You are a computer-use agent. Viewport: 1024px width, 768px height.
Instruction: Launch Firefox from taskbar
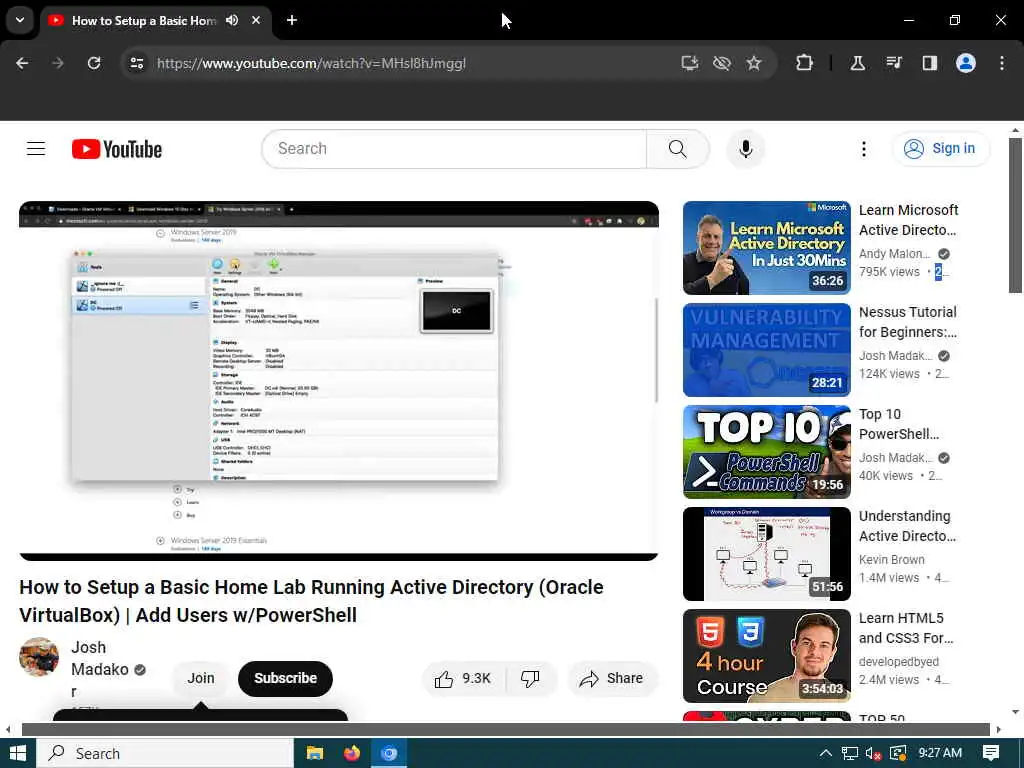tap(352, 753)
